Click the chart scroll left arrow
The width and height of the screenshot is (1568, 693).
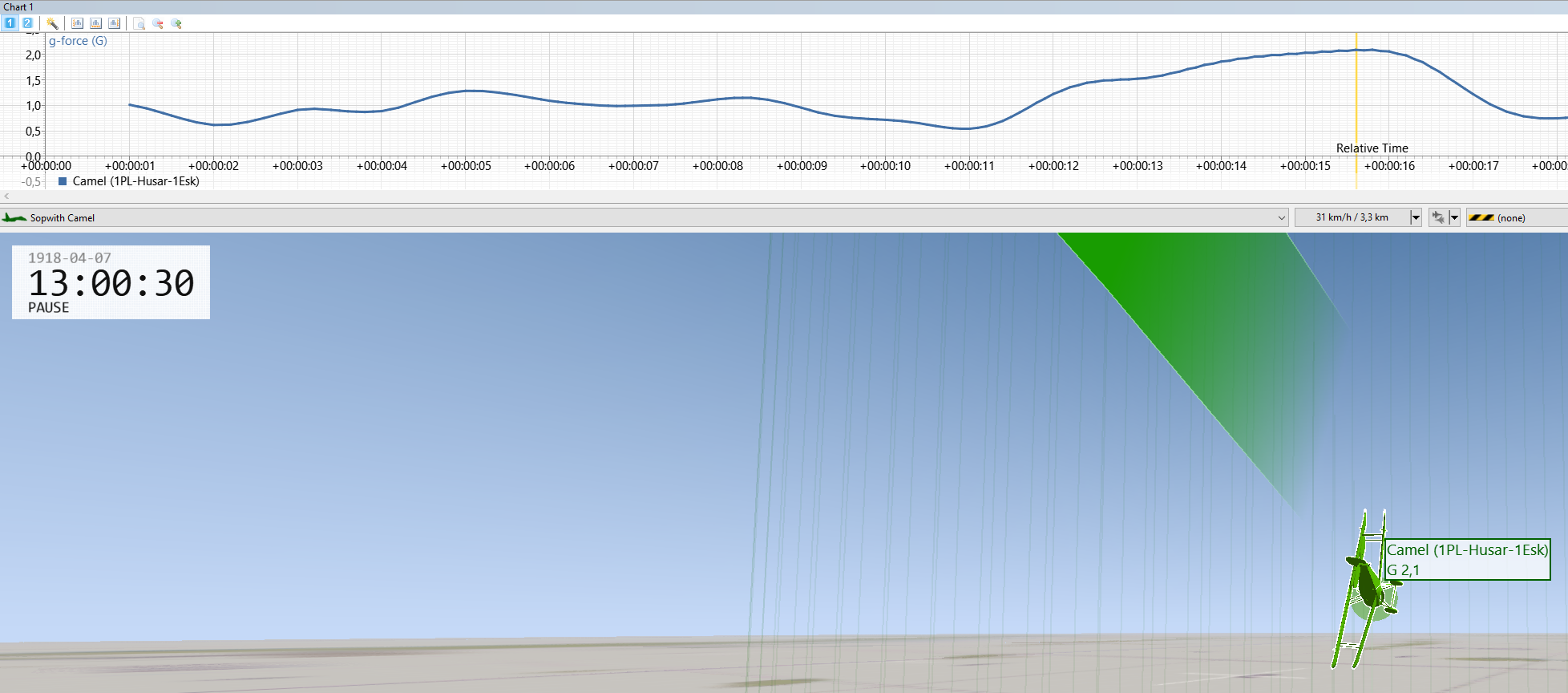(x=6, y=196)
